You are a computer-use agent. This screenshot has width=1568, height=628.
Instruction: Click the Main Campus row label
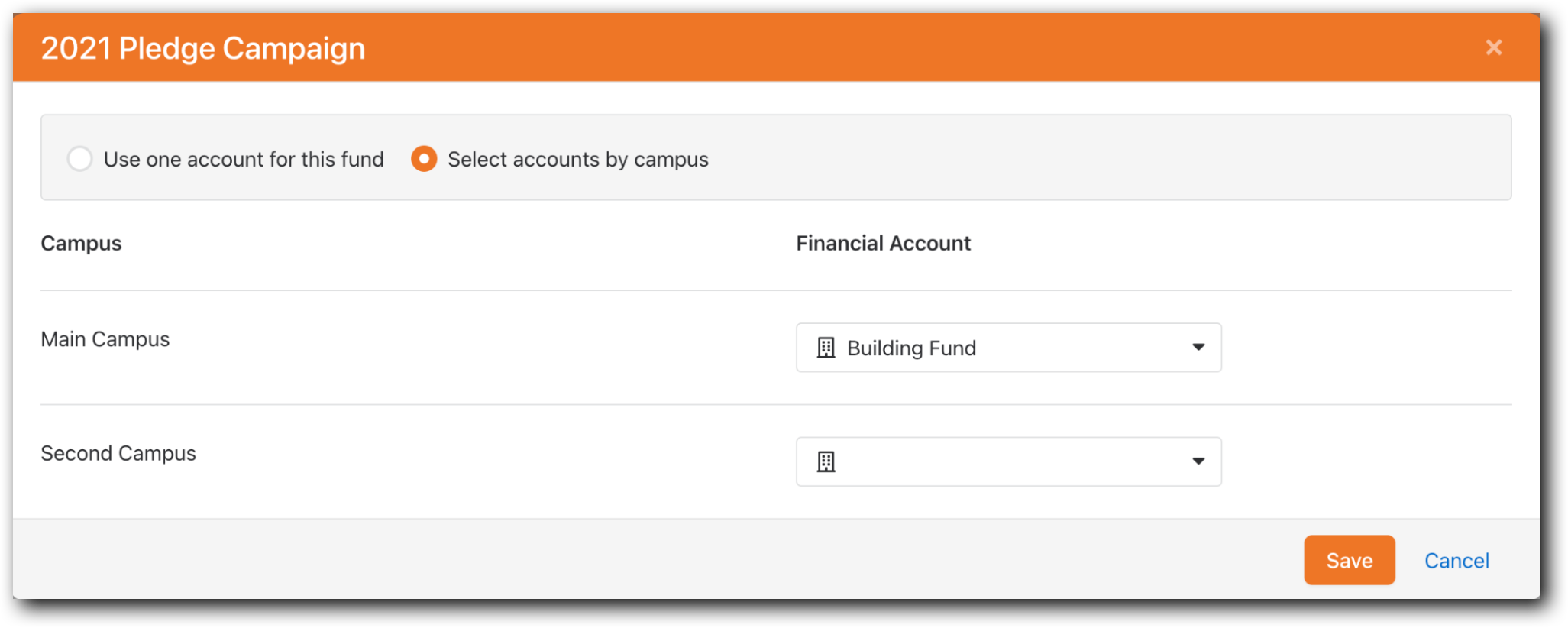pos(105,339)
